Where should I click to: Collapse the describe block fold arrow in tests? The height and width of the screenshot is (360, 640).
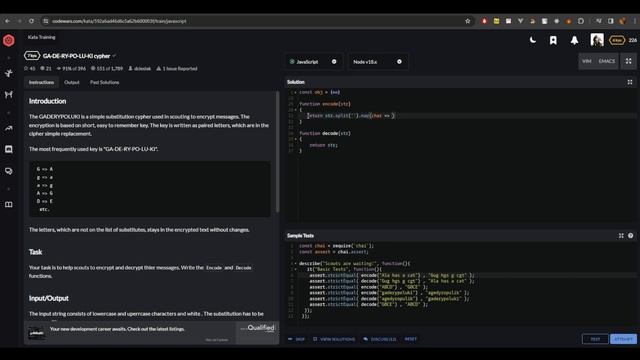296,263
